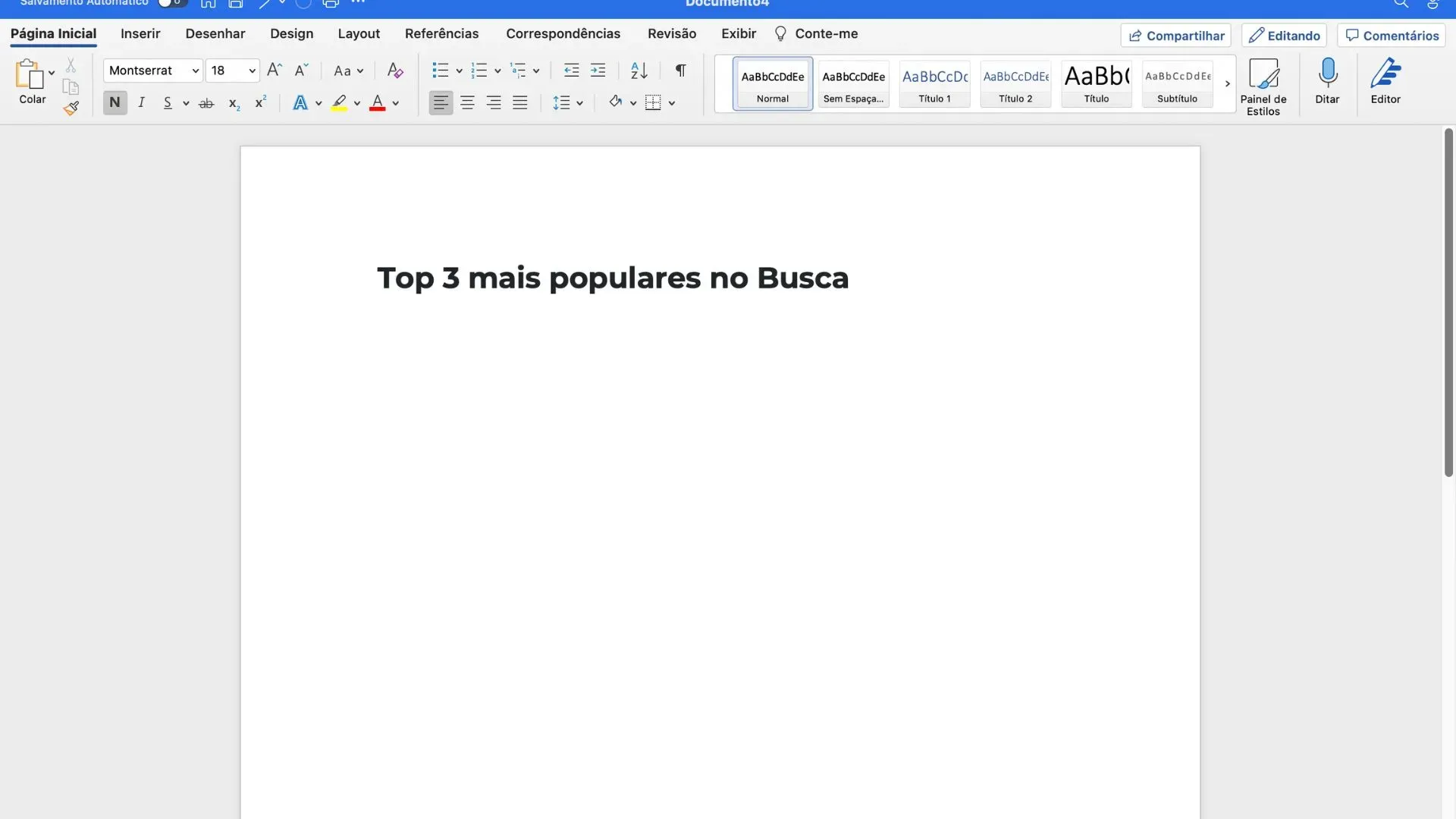This screenshot has height=819, width=1456.
Task: Click the Compartilhar button
Action: coord(1175,35)
